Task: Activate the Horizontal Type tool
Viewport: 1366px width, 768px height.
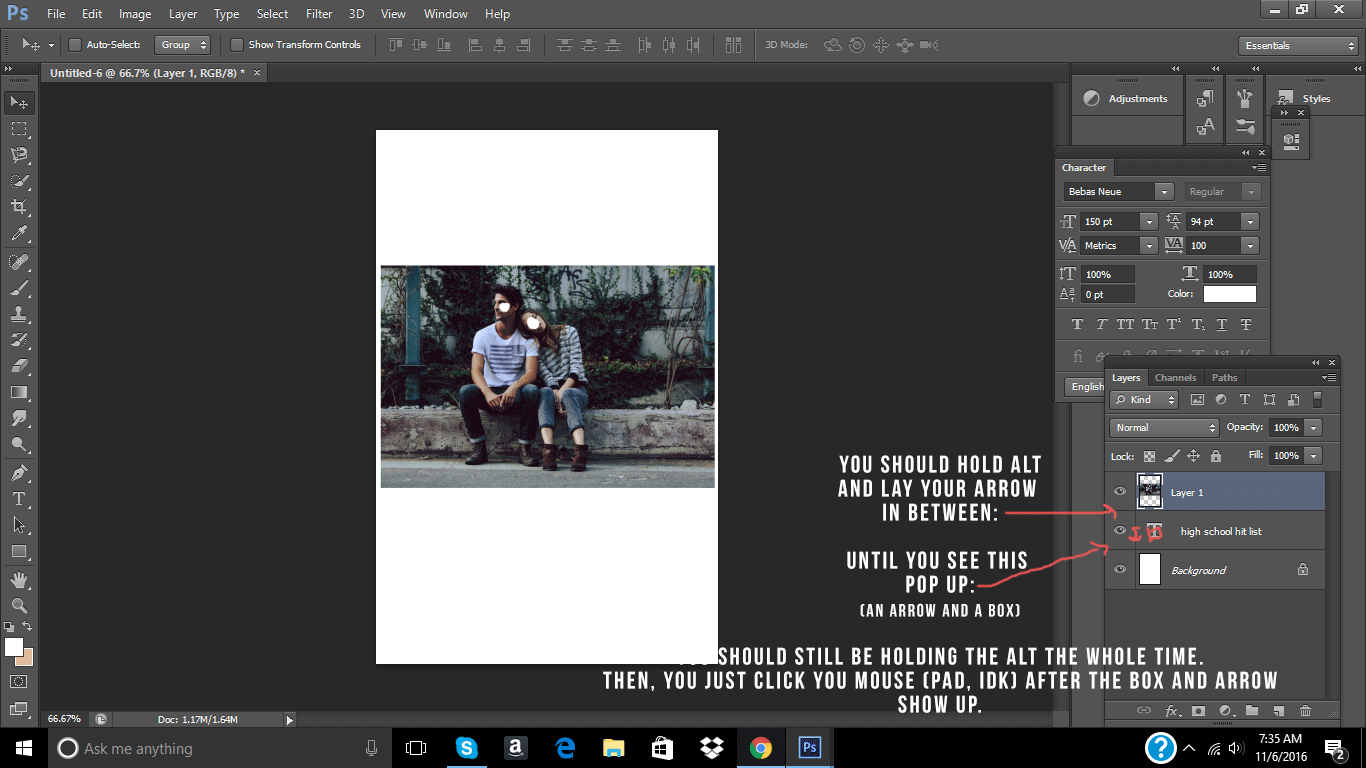Action: pyautogui.click(x=18, y=499)
